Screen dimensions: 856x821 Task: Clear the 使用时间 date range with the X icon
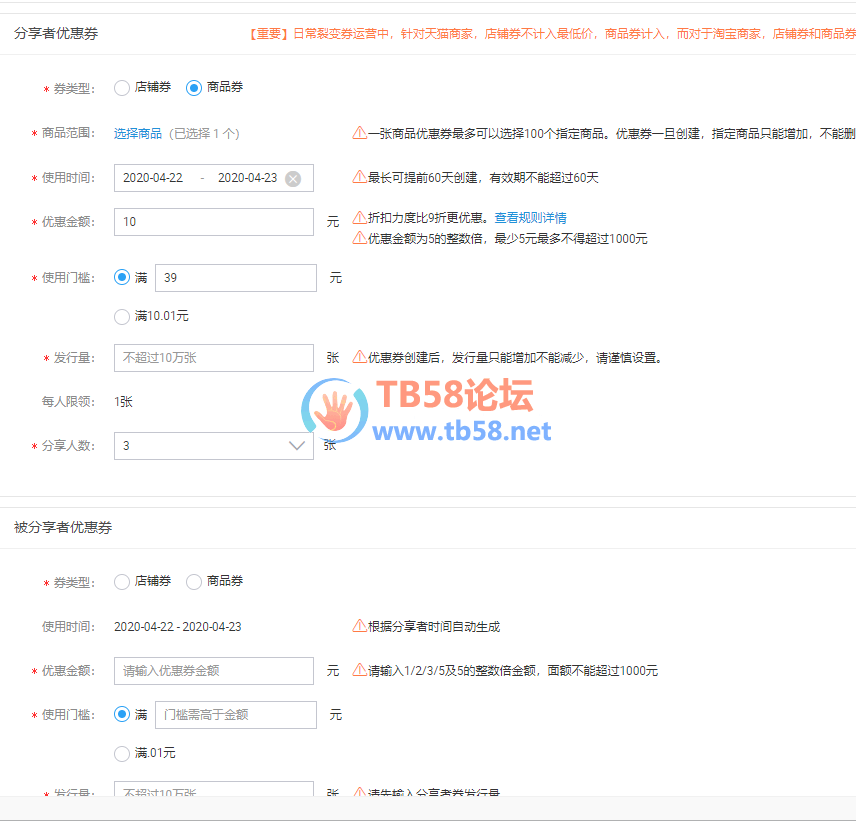point(293,178)
